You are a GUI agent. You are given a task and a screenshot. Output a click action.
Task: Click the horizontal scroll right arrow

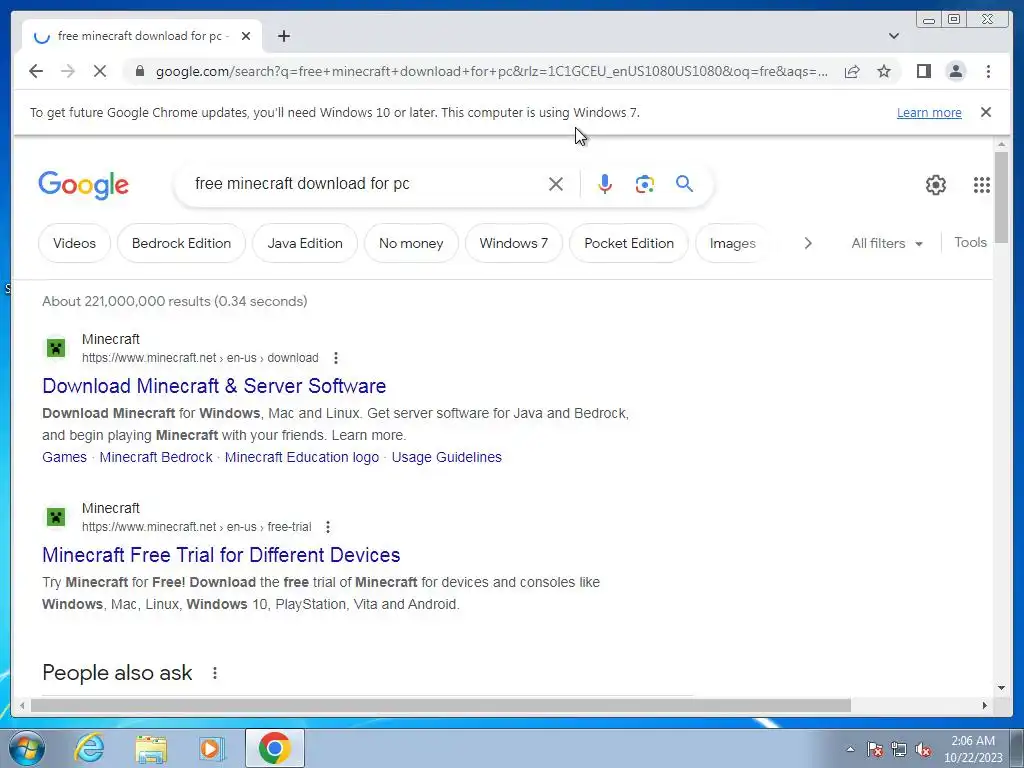(985, 705)
